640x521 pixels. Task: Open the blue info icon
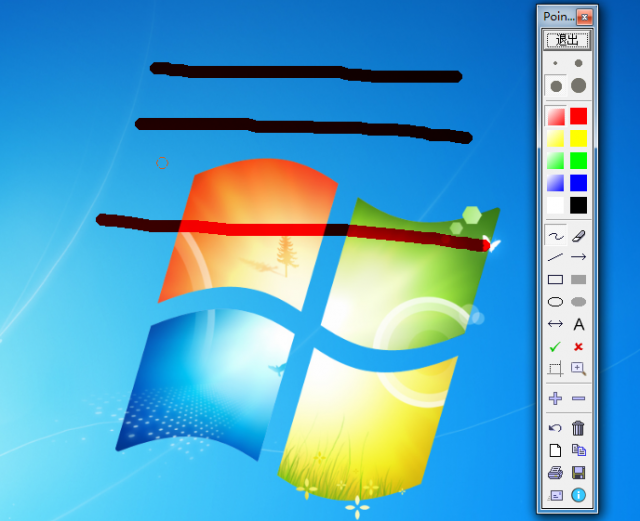tap(578, 495)
